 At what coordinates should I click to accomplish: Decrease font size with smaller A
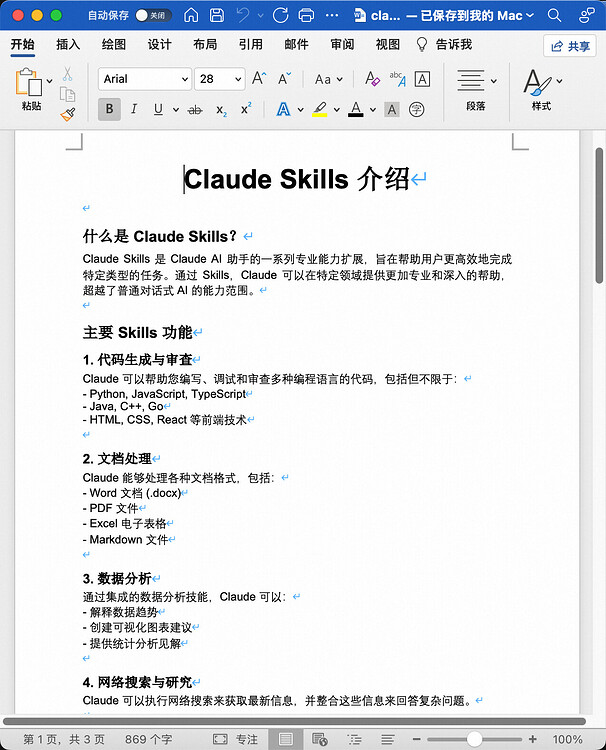point(285,78)
